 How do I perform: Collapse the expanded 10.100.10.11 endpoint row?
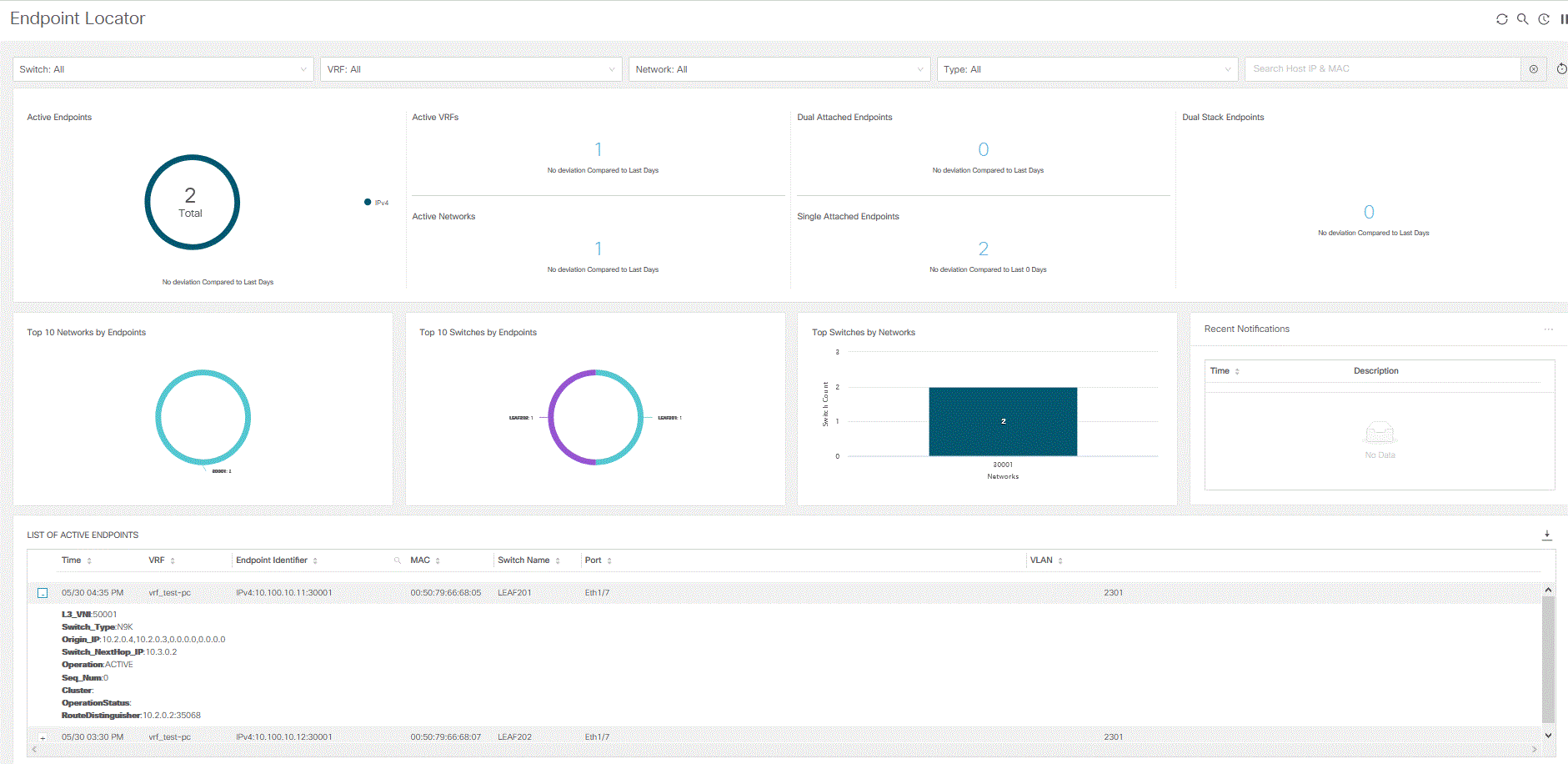coord(43,593)
